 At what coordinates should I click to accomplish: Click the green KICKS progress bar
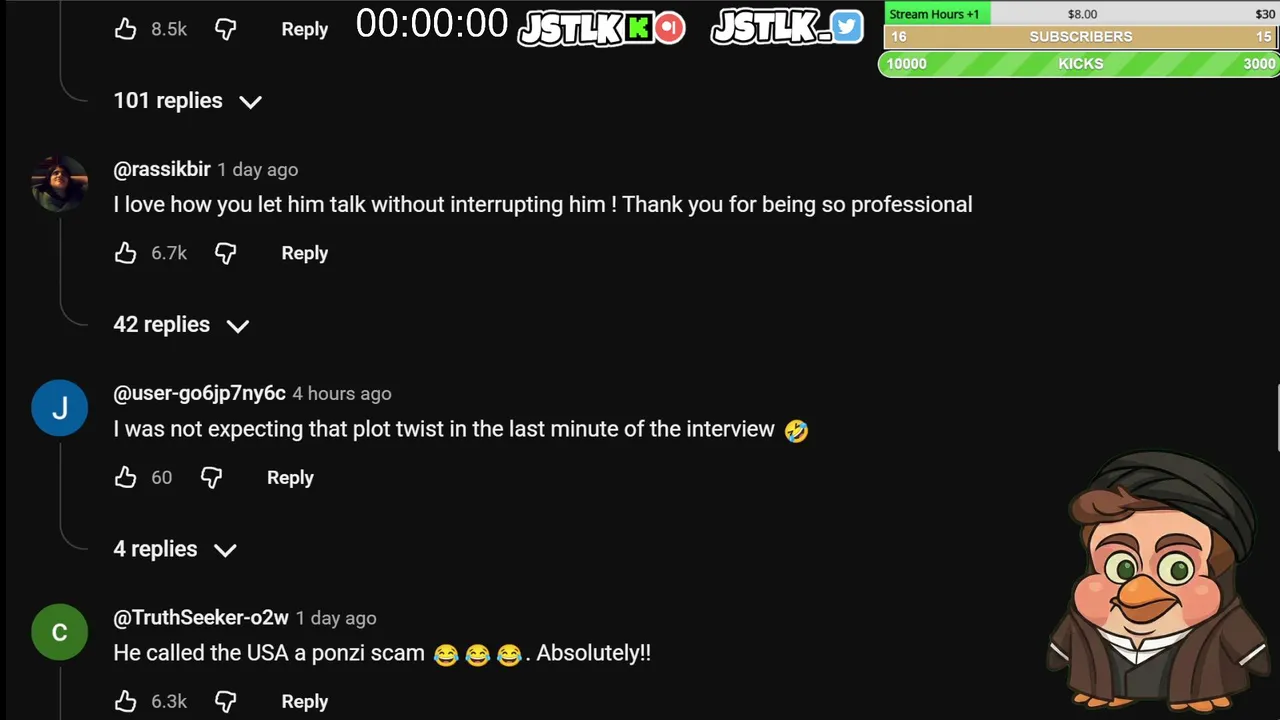coord(1079,63)
